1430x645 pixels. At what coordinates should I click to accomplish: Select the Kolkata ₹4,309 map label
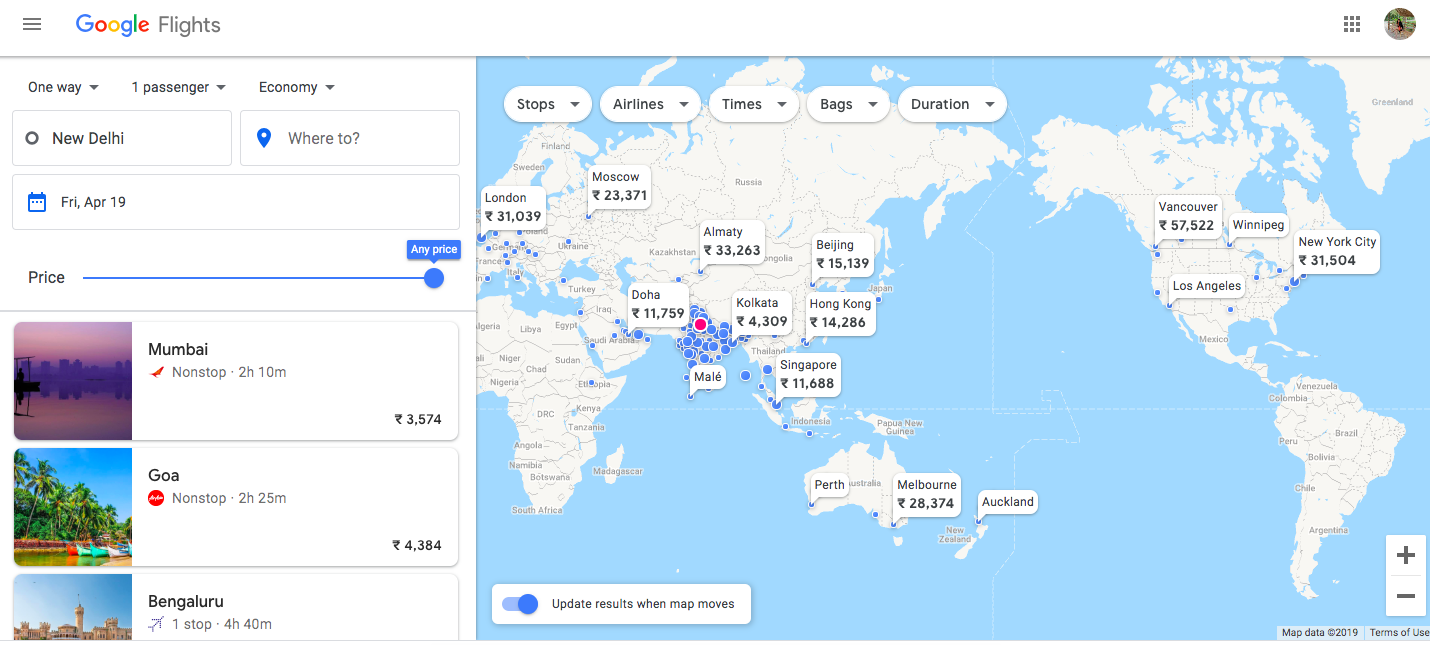(x=762, y=312)
